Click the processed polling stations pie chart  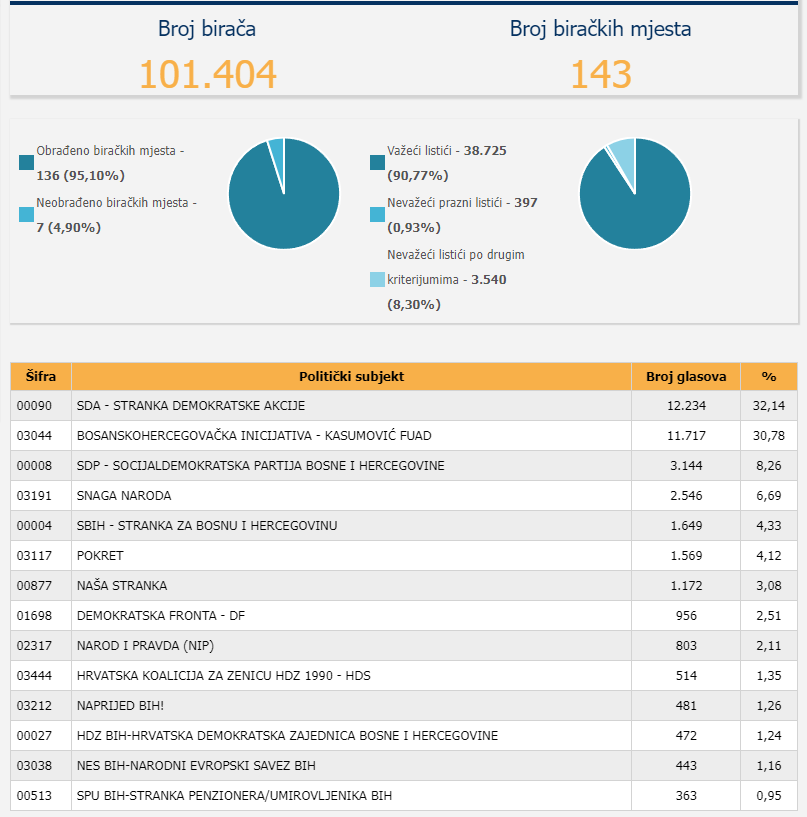tap(284, 193)
